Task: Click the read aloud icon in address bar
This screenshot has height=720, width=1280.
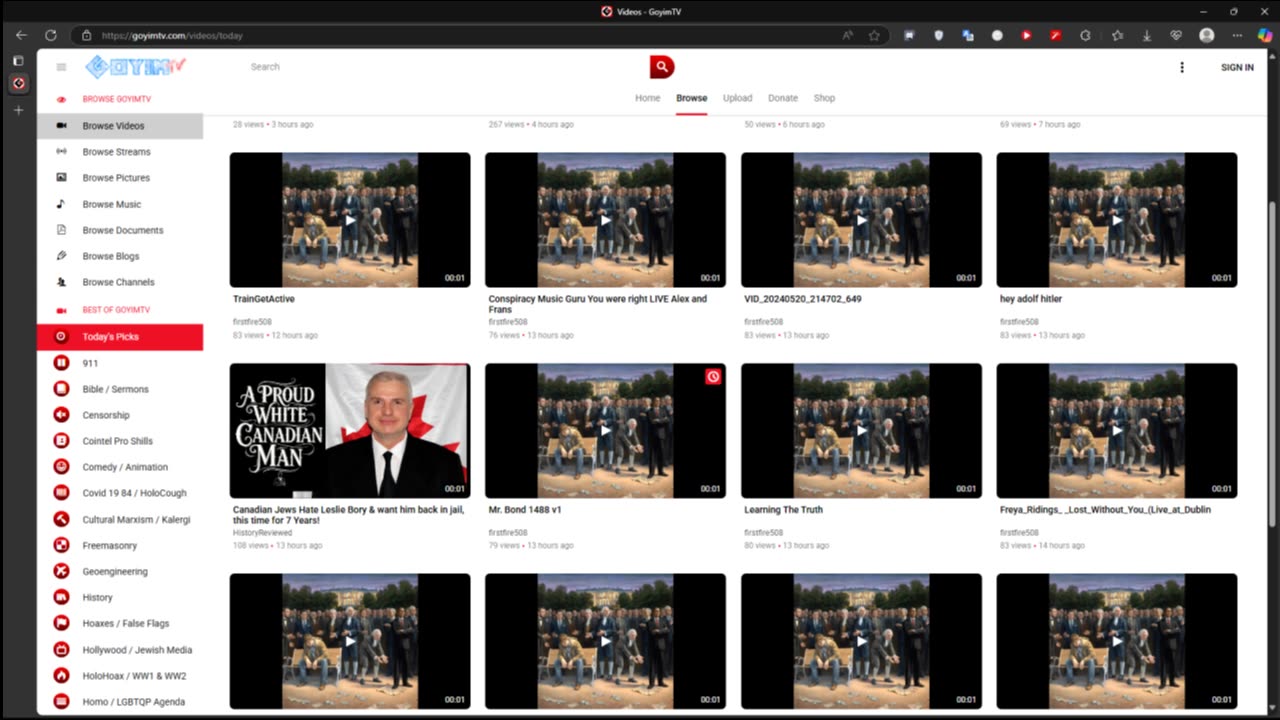Action: click(x=848, y=35)
